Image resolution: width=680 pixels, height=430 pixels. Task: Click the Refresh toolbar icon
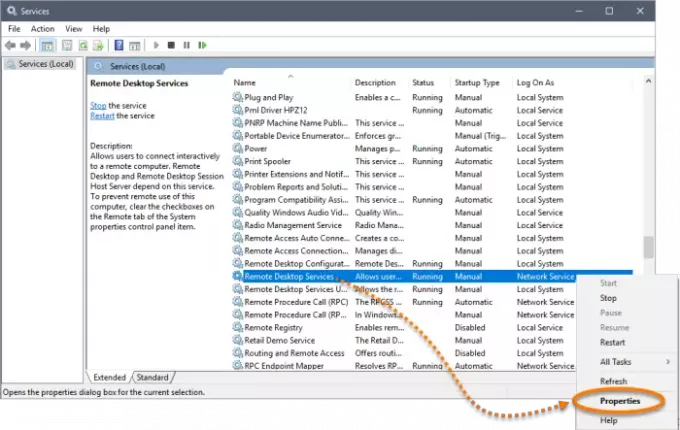83,45
